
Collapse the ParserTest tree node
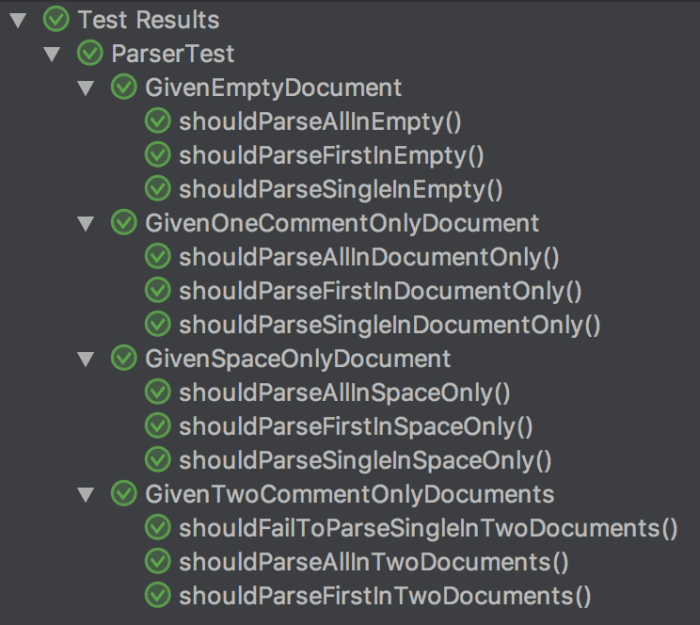(52, 54)
